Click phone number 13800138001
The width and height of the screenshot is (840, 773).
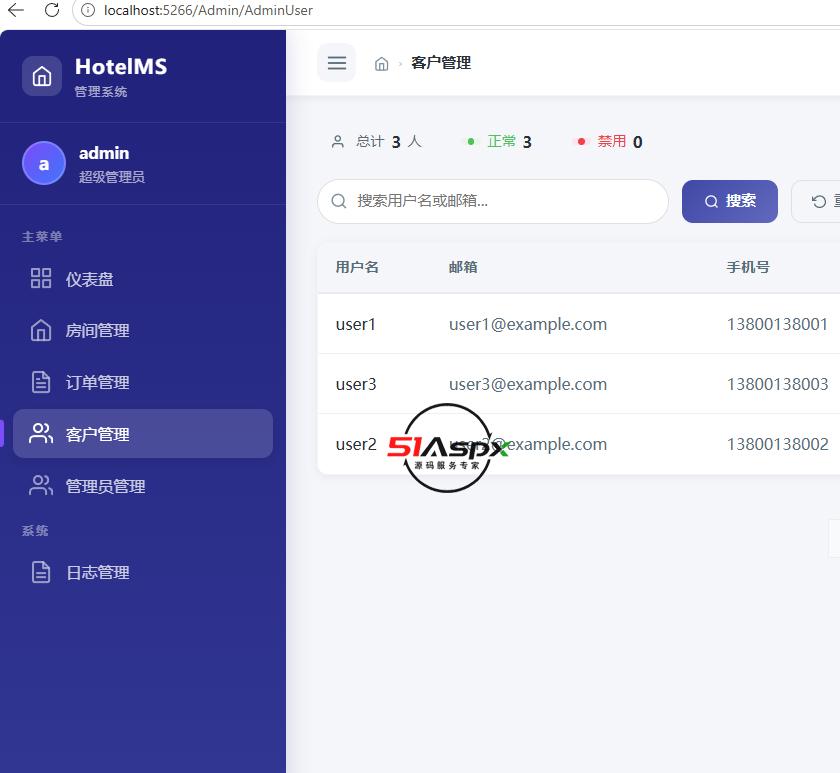(x=777, y=324)
